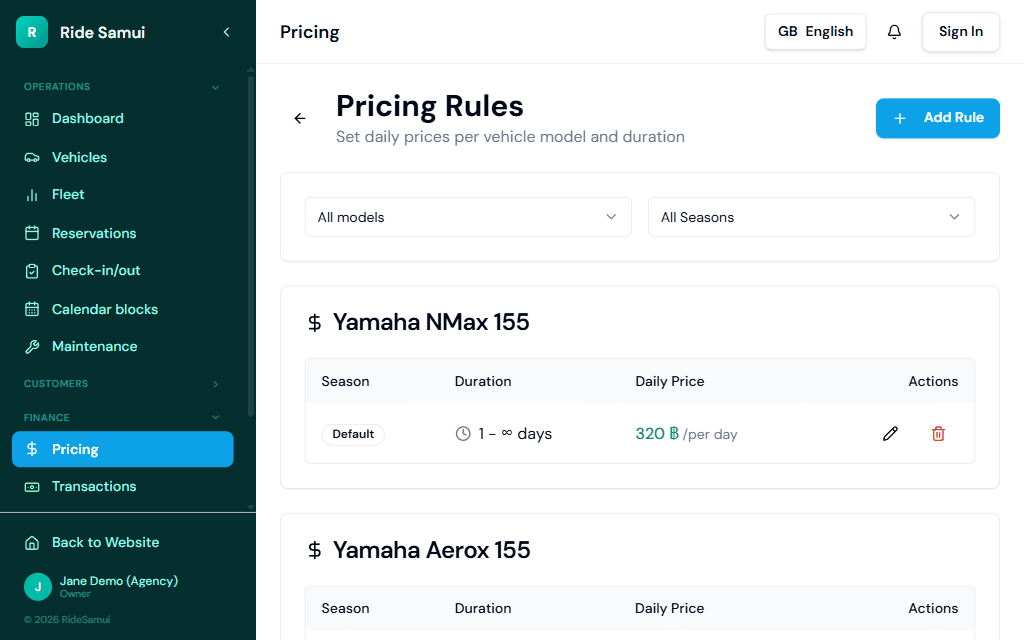
Task: Open Check-in/out page
Action: 123,271
